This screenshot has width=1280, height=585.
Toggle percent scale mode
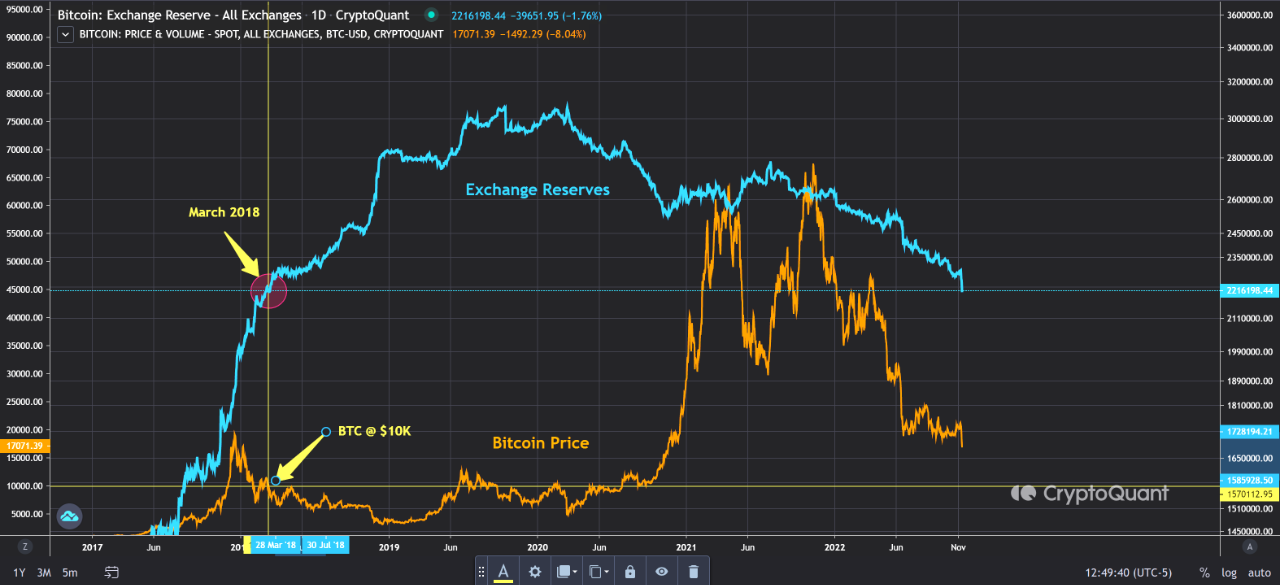(x=1205, y=572)
